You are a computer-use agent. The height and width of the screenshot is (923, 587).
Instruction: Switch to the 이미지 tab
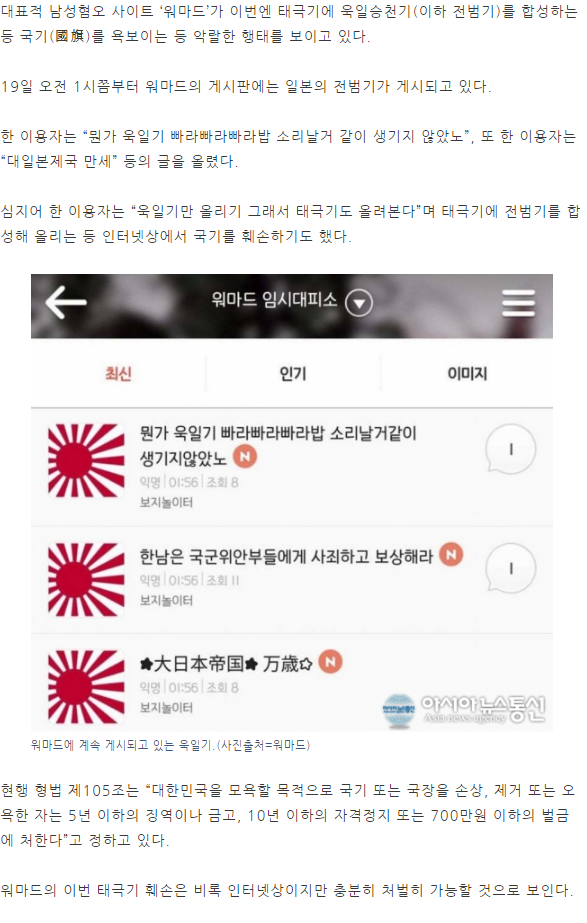pos(467,374)
